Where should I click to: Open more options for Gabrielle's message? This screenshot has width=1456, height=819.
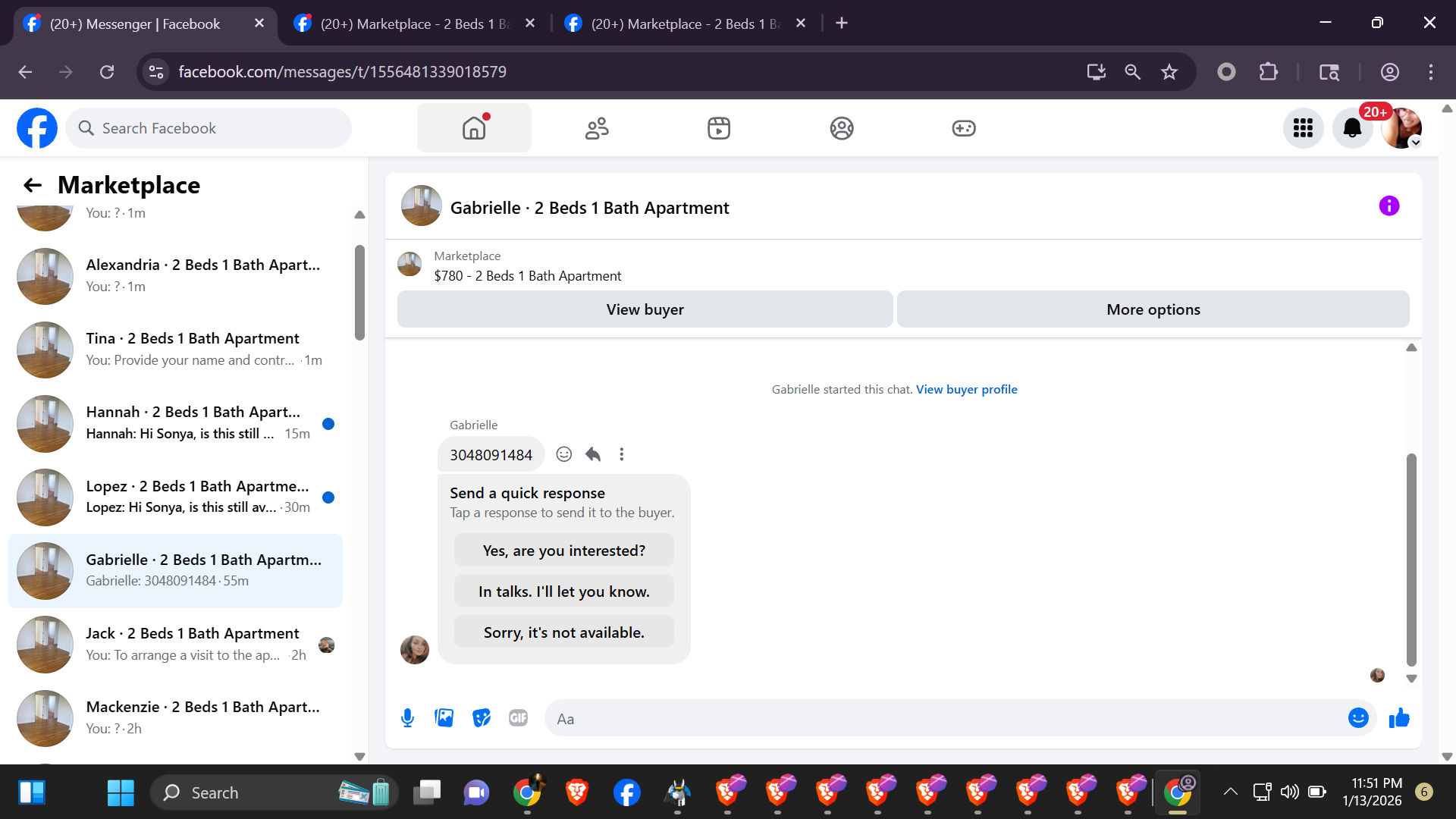[x=622, y=454]
